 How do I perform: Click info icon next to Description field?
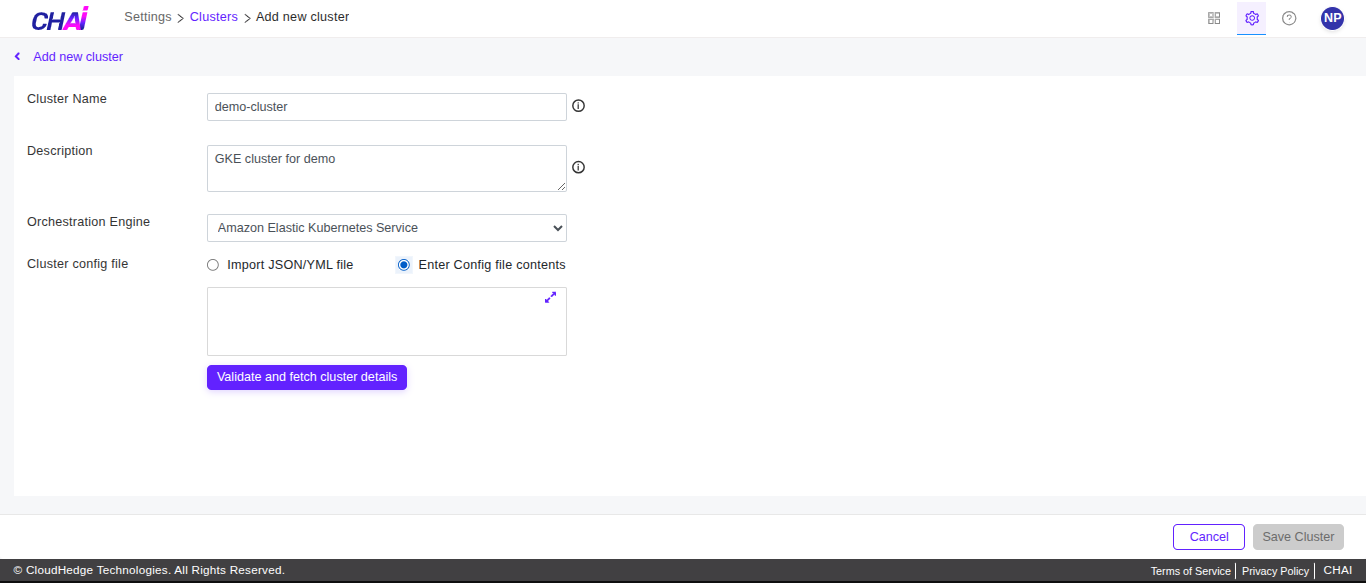(578, 167)
